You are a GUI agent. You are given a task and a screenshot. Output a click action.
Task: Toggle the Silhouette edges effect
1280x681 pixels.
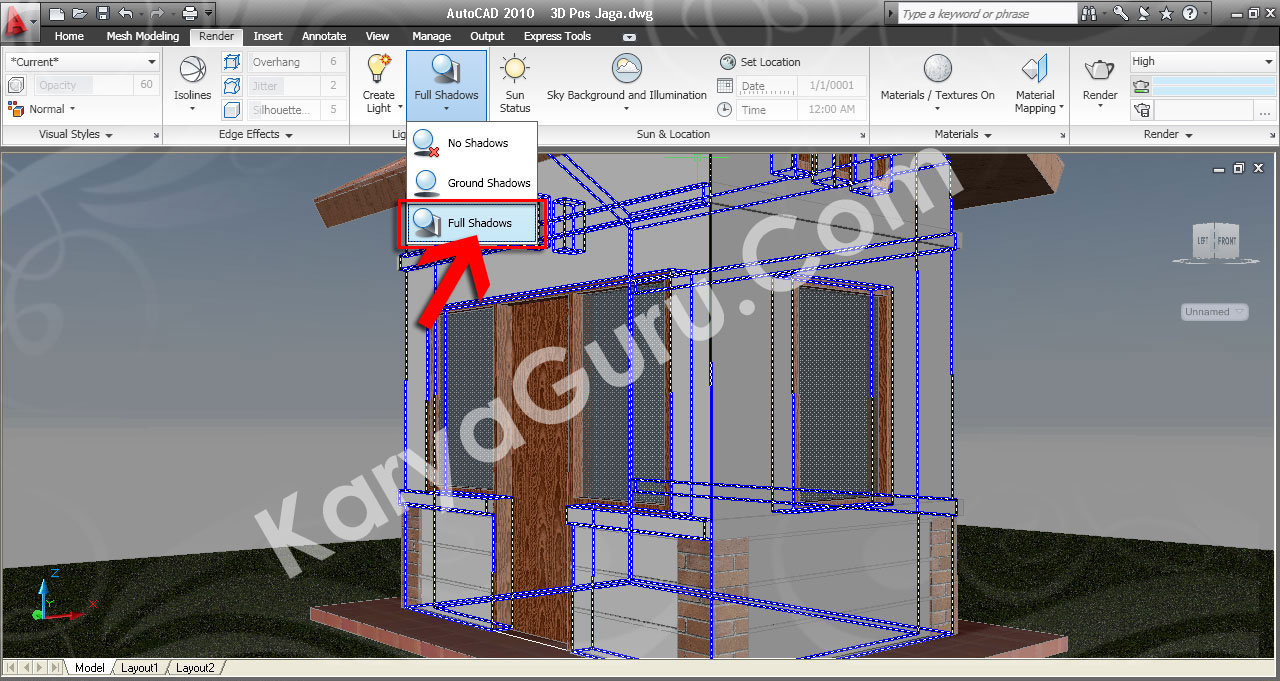pos(231,109)
